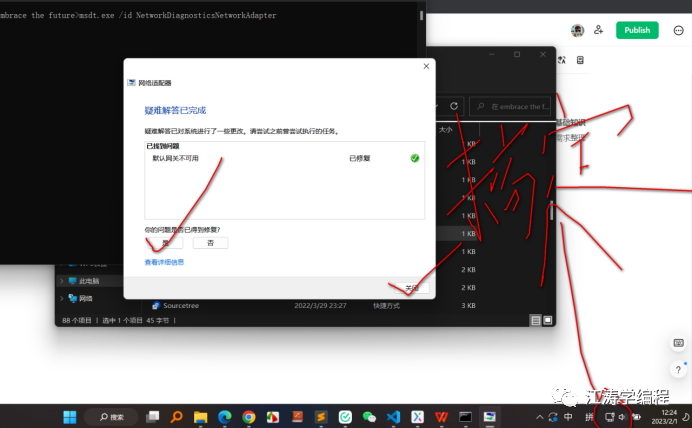Click the taskbar 搜索 box
This screenshot has height=428, width=692.
click(112, 417)
